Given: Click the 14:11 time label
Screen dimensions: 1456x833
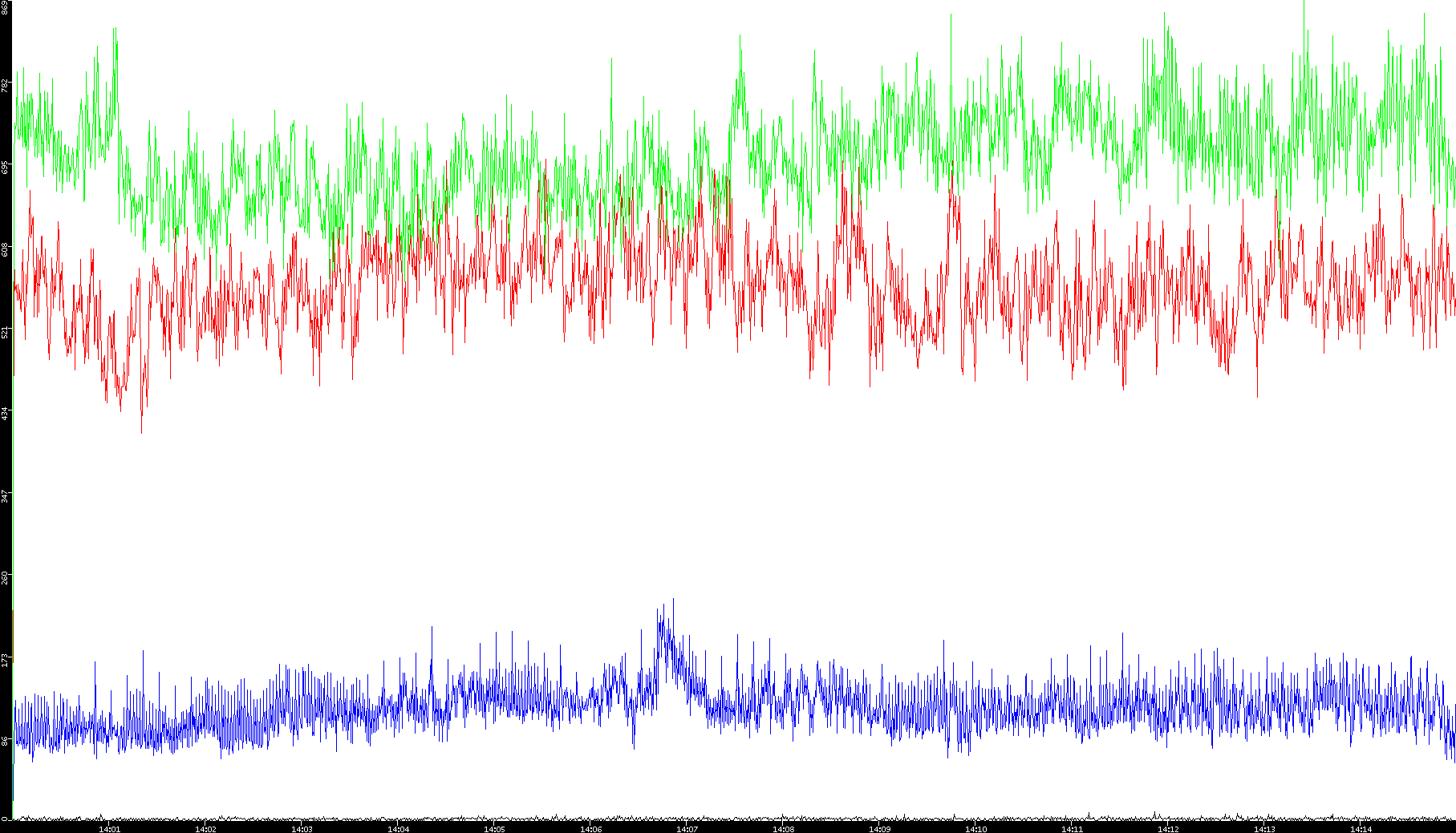Looking at the screenshot, I should point(1072,829).
